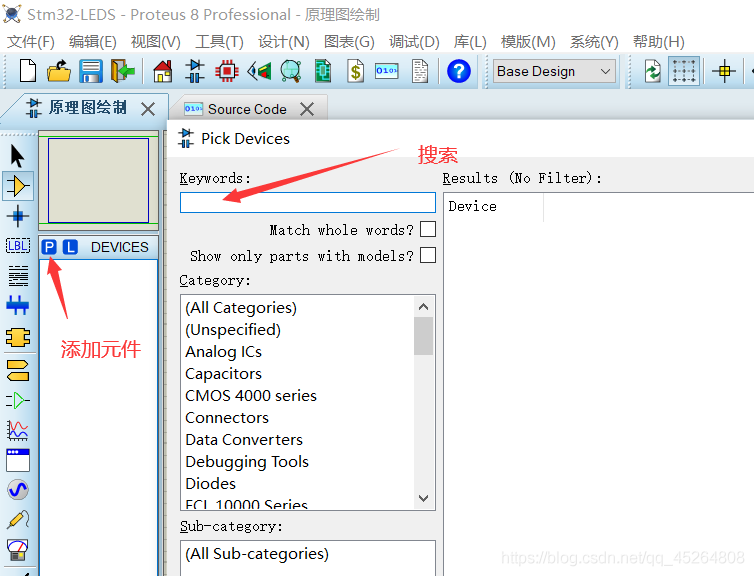Switch to 原理图绘制 tab

pyautogui.click(x=87, y=108)
